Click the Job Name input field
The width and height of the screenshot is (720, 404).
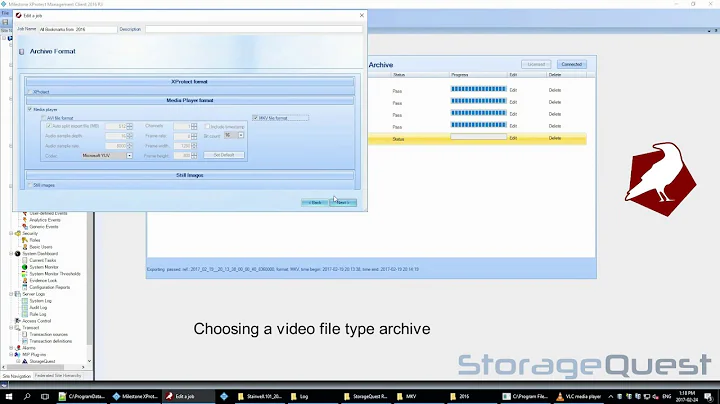78,29
